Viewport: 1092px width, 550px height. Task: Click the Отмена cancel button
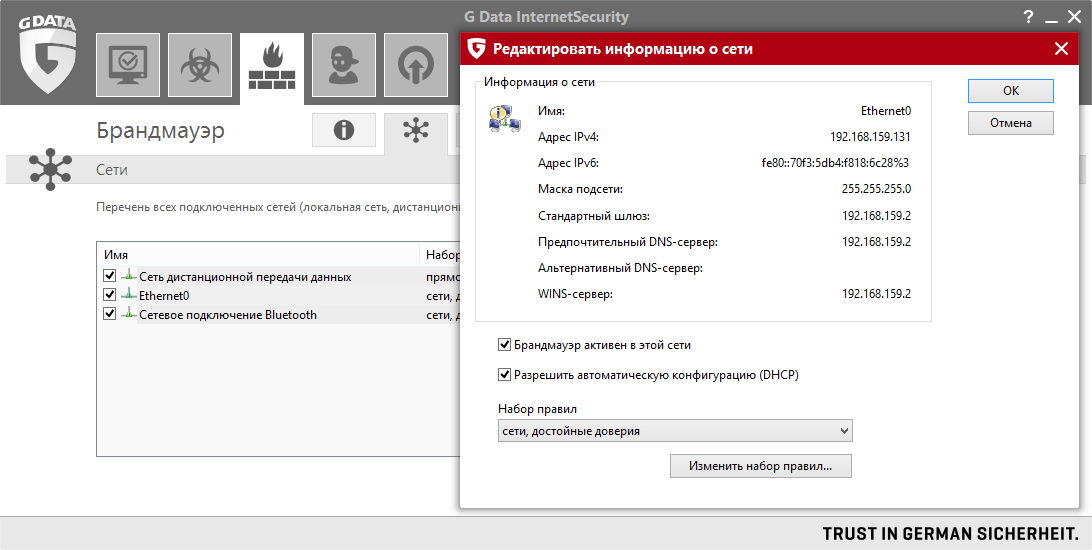[1010, 123]
